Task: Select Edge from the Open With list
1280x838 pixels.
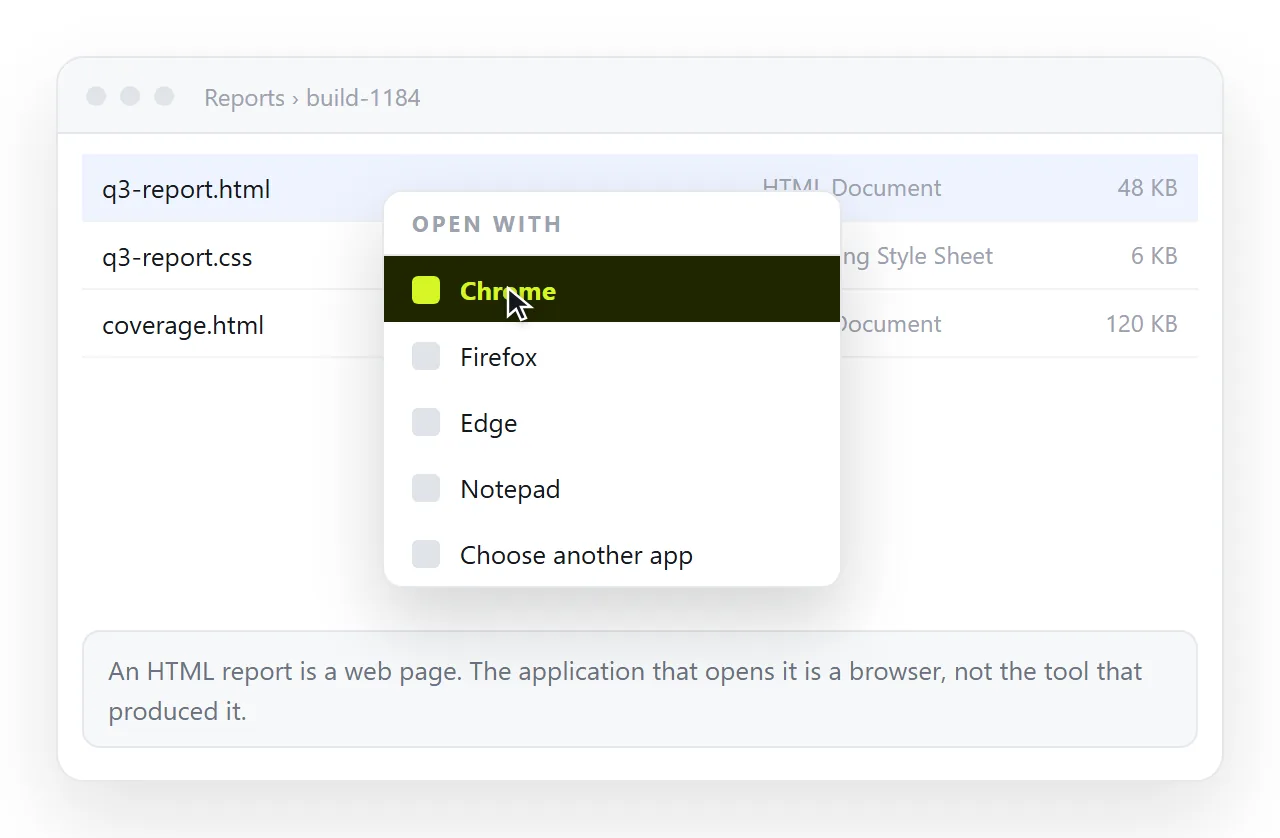Action: pos(611,422)
